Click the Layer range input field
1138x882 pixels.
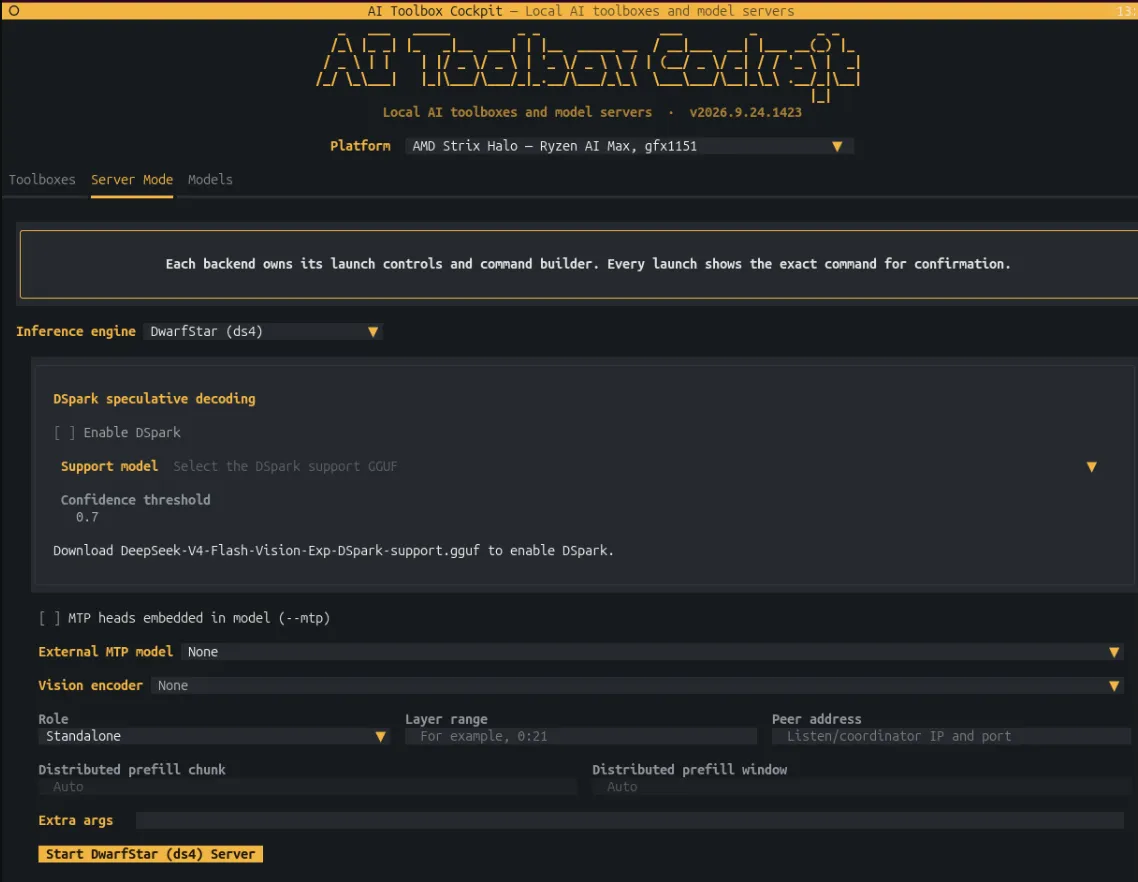coord(581,736)
